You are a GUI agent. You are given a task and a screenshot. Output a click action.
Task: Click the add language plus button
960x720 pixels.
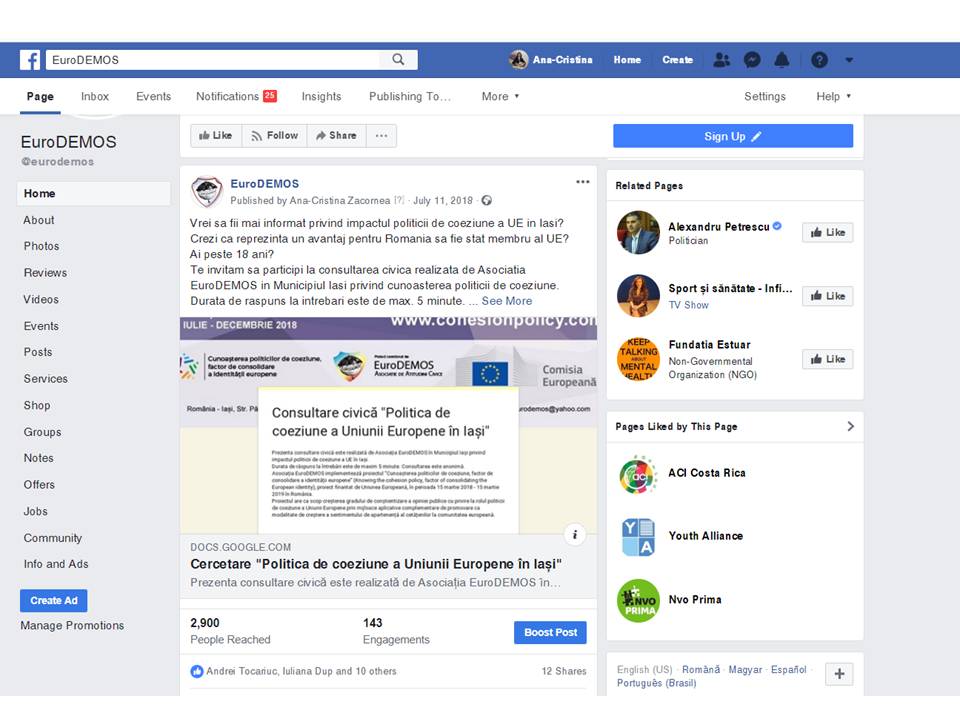click(839, 674)
